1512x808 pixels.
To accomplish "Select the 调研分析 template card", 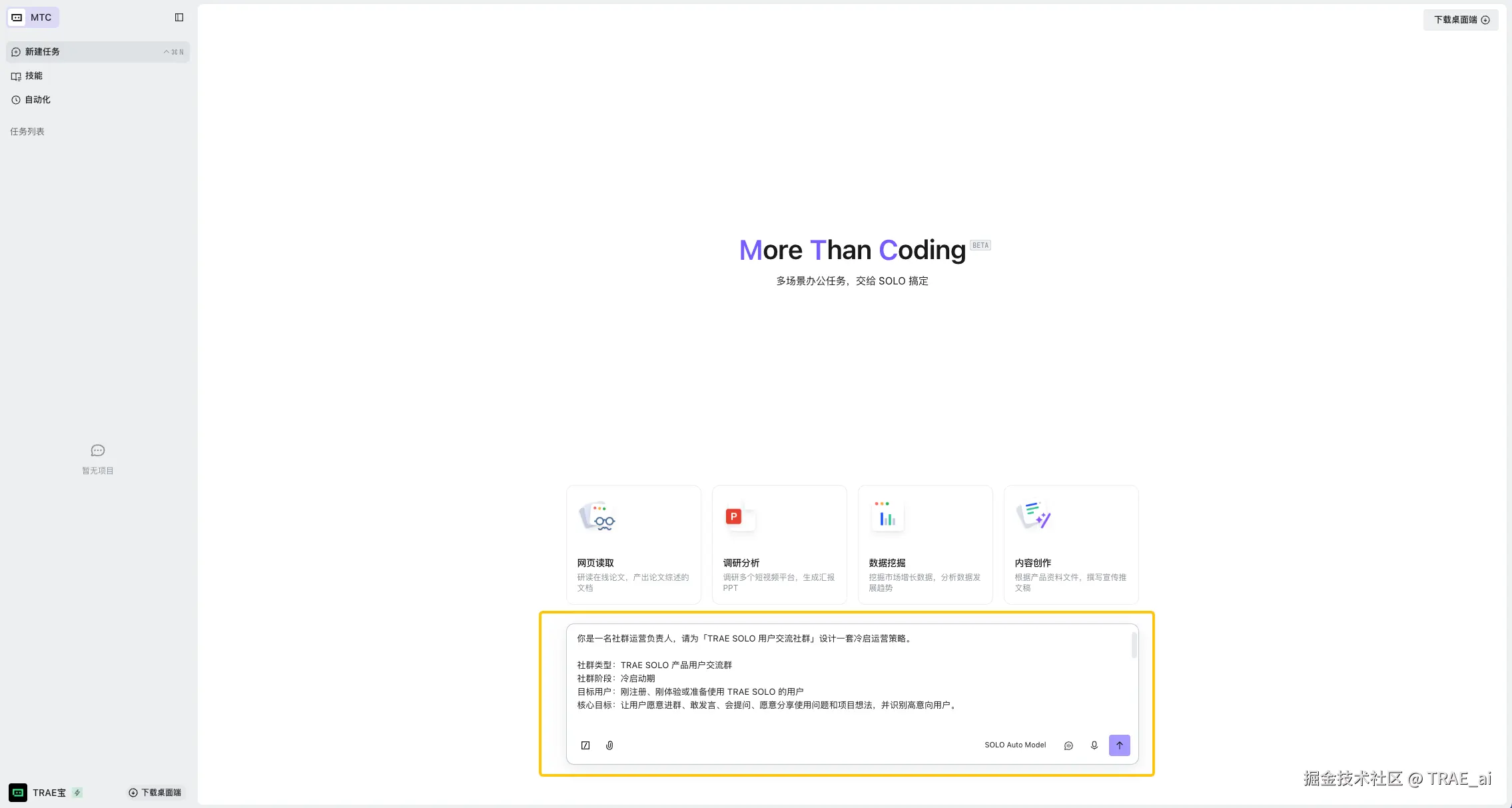I will 779,545.
